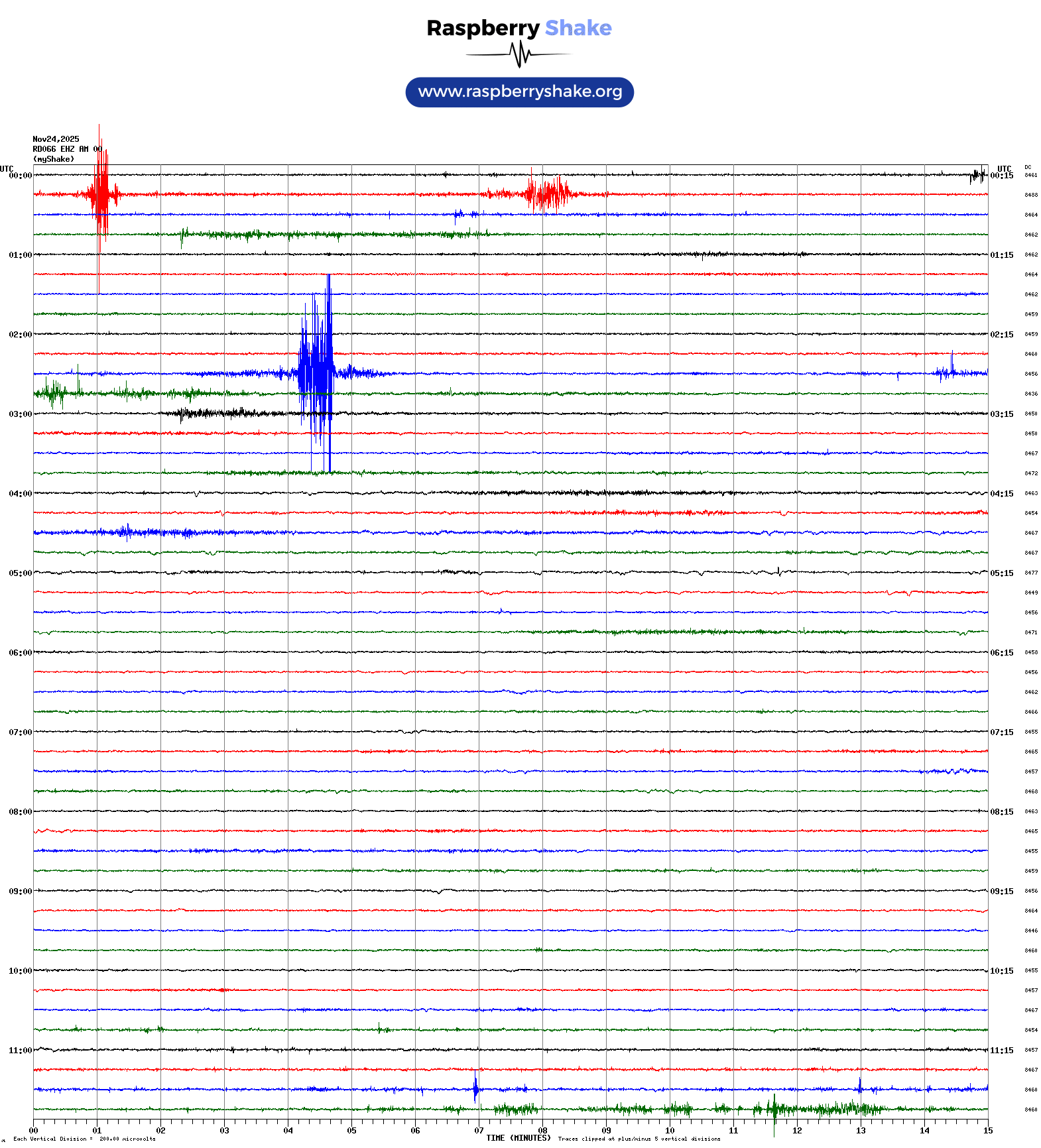Click the green signal burst on the bottom trace
Image resolution: width=1041 pixels, height=1148 pixels.
[774, 1109]
